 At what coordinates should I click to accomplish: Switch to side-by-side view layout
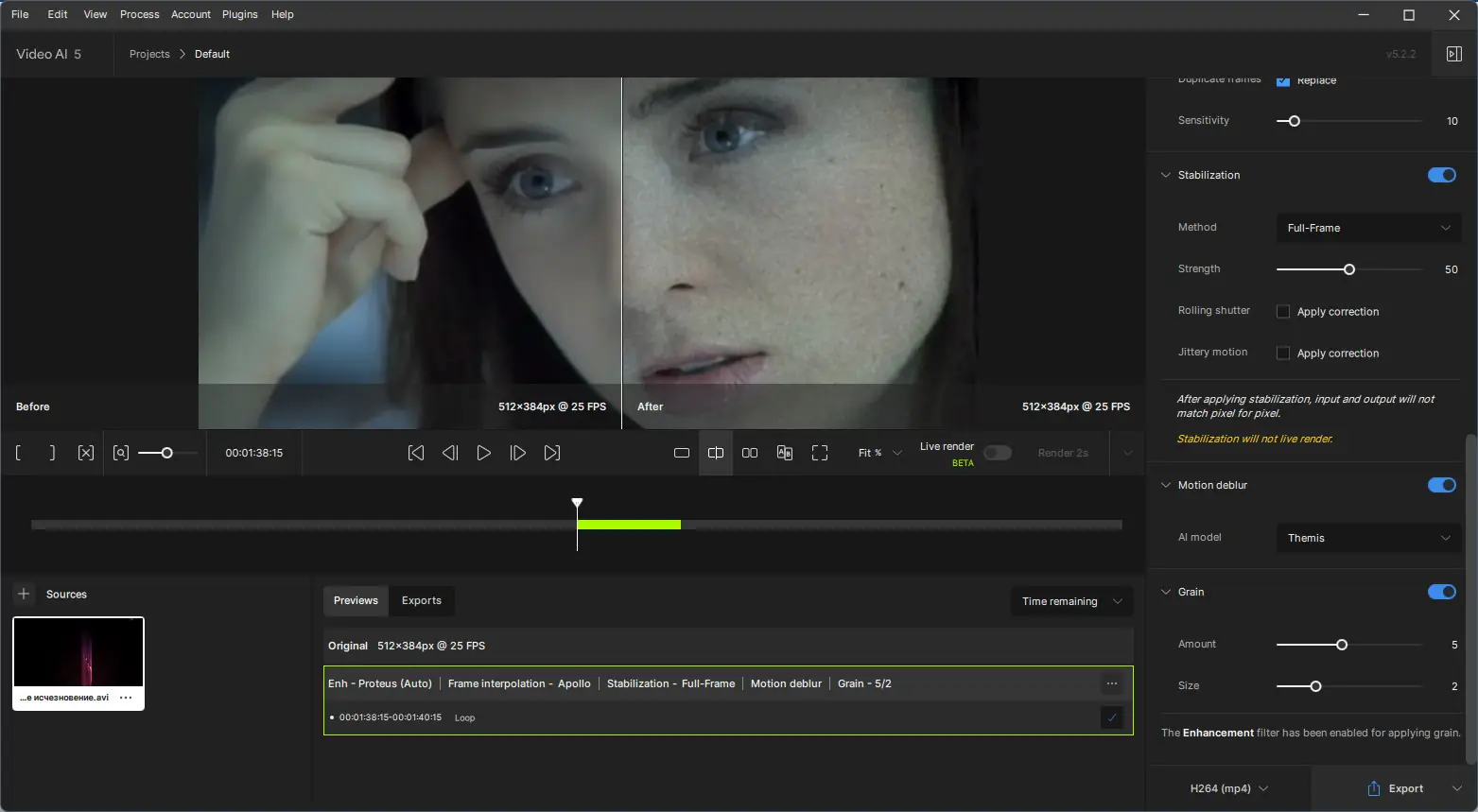(x=750, y=453)
